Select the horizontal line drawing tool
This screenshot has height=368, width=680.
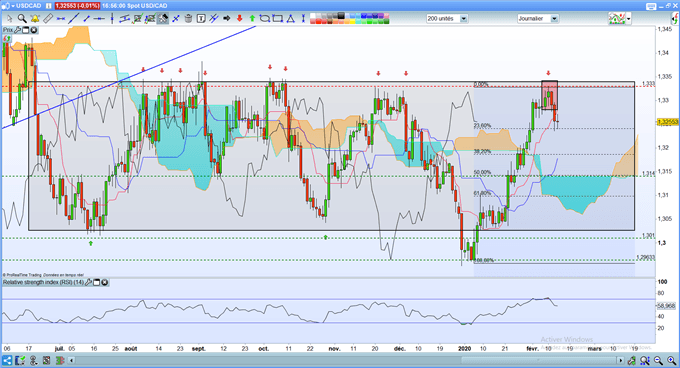click(61, 19)
